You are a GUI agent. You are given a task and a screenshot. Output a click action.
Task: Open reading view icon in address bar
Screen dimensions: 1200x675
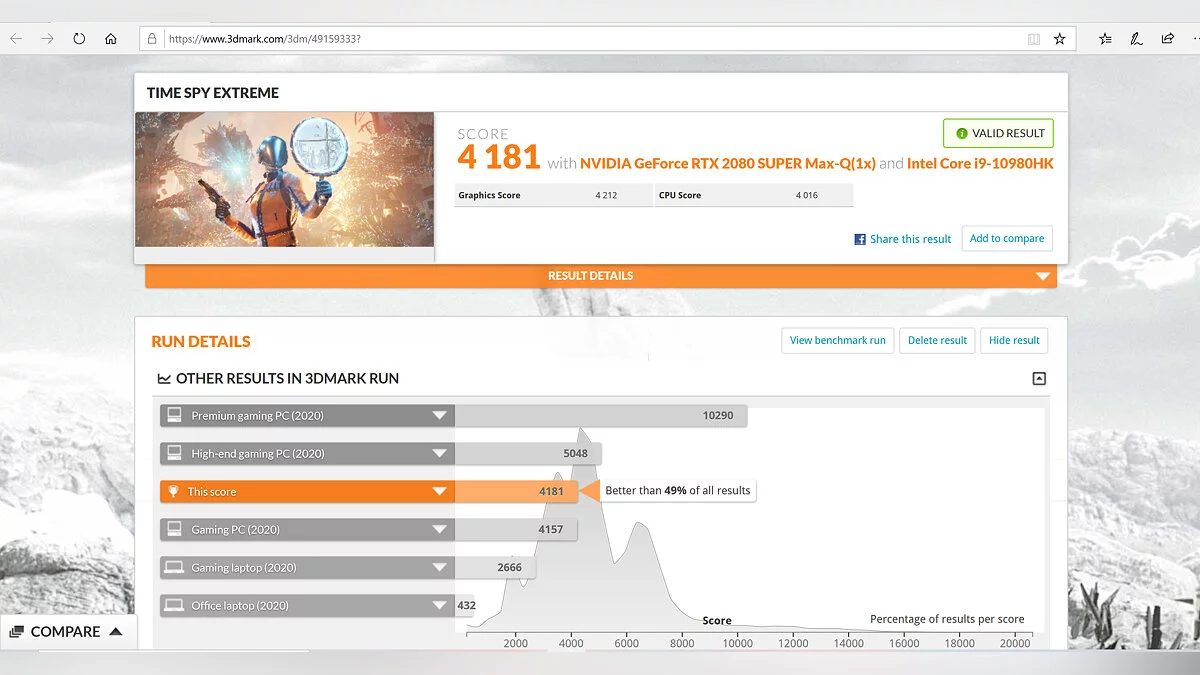[1034, 39]
